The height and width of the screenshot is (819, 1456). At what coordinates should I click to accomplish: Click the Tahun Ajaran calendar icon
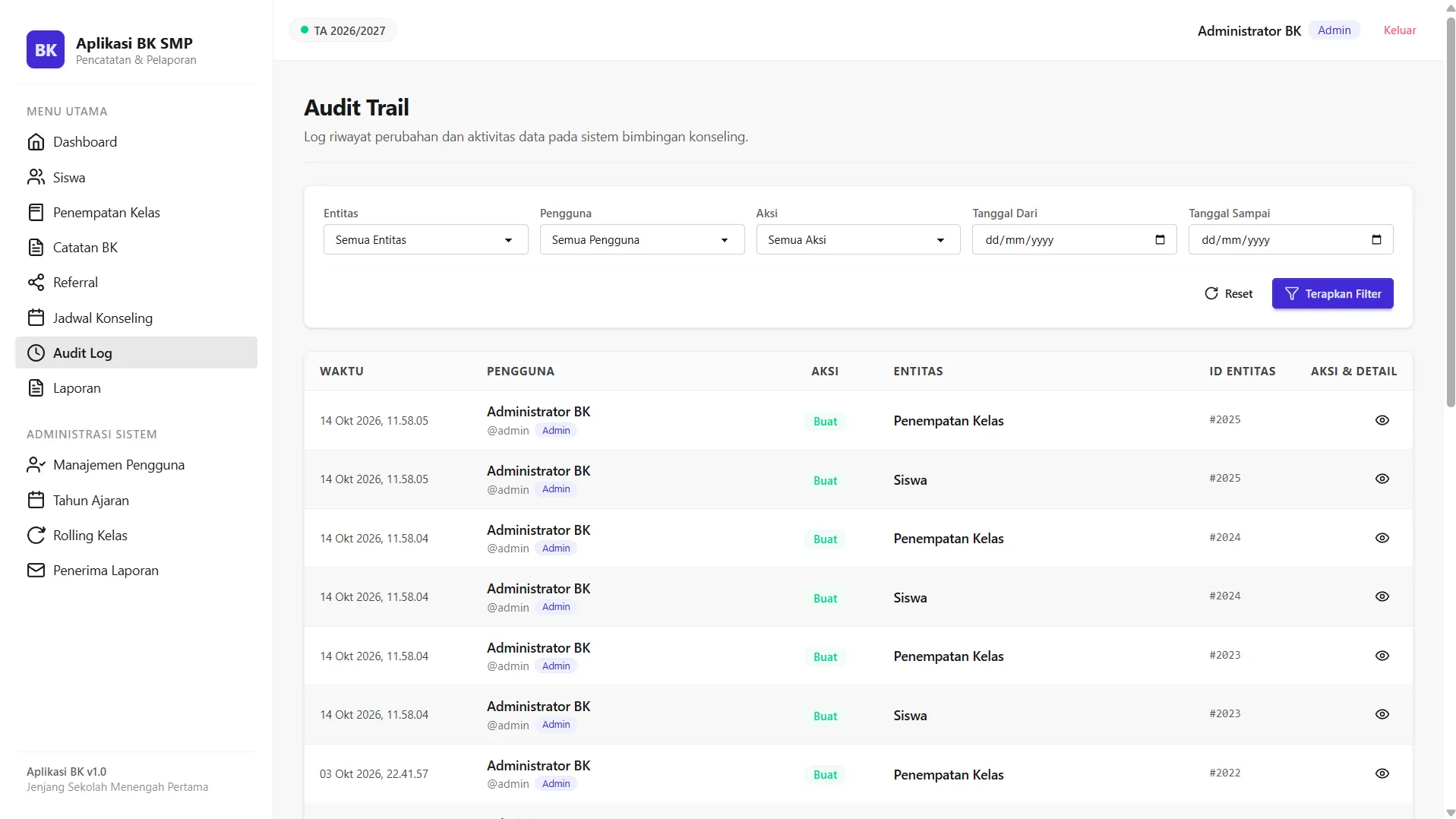(36, 500)
